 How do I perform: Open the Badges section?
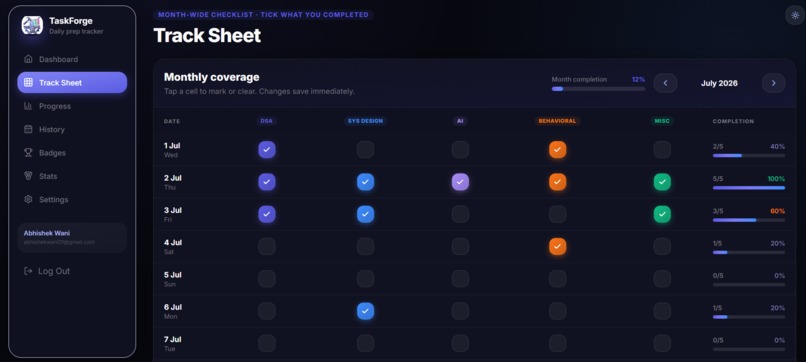[72, 153]
